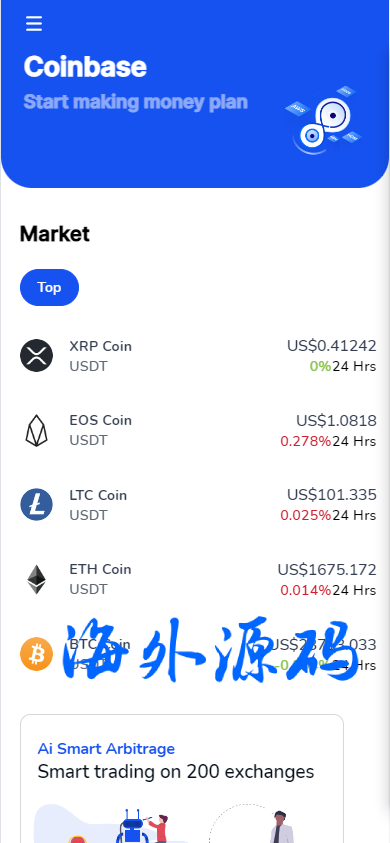Click the US$0.41242 XRP price

coord(331,346)
